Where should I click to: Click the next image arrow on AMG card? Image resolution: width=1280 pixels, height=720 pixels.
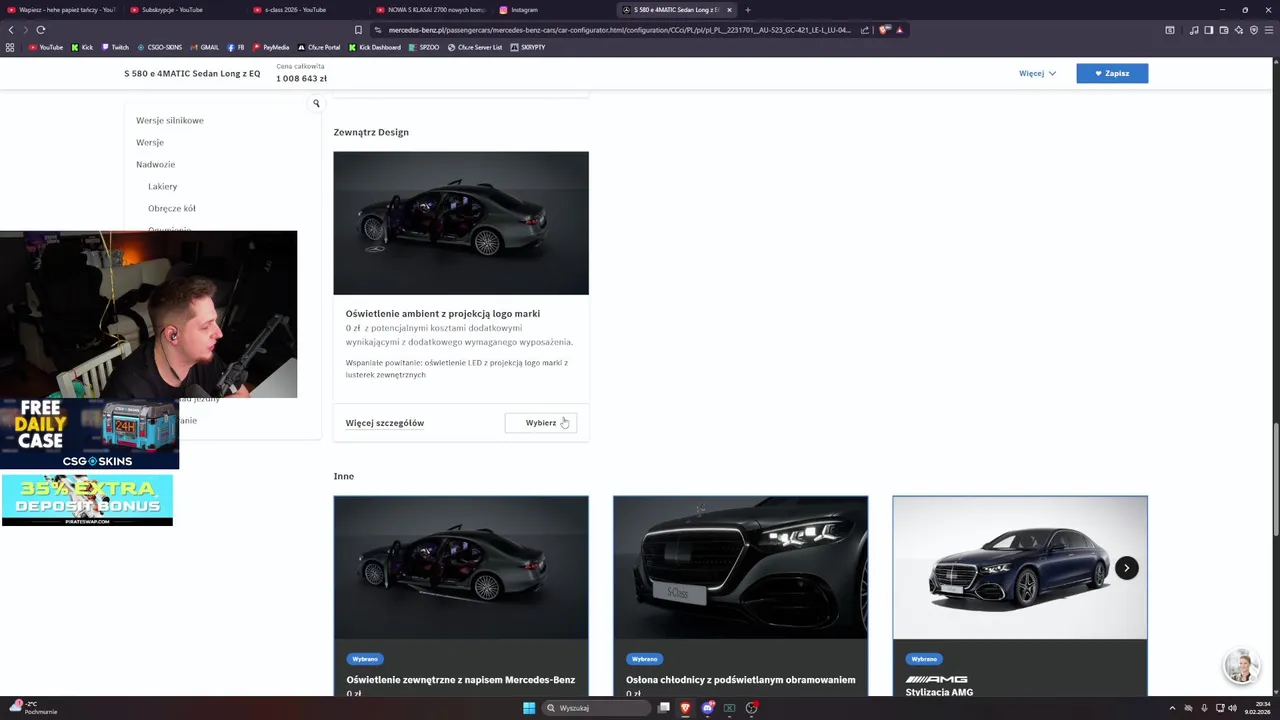[x=1126, y=568]
